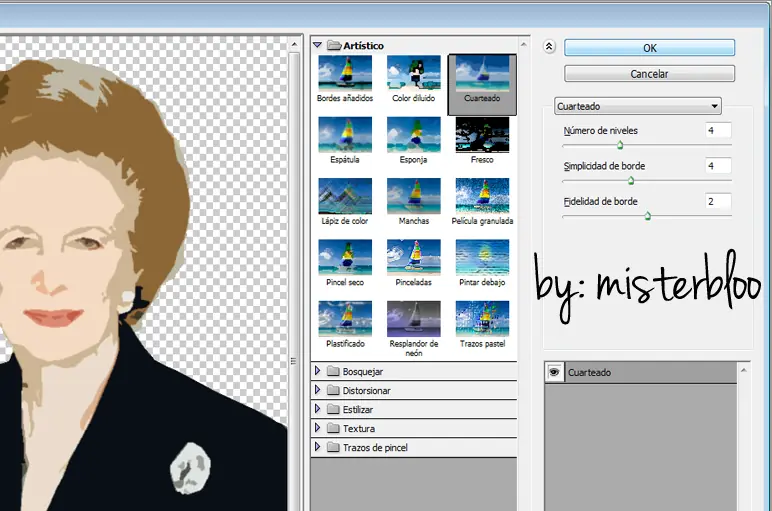Expand the Bosquejar filter folder
772x511 pixels.
point(318,371)
